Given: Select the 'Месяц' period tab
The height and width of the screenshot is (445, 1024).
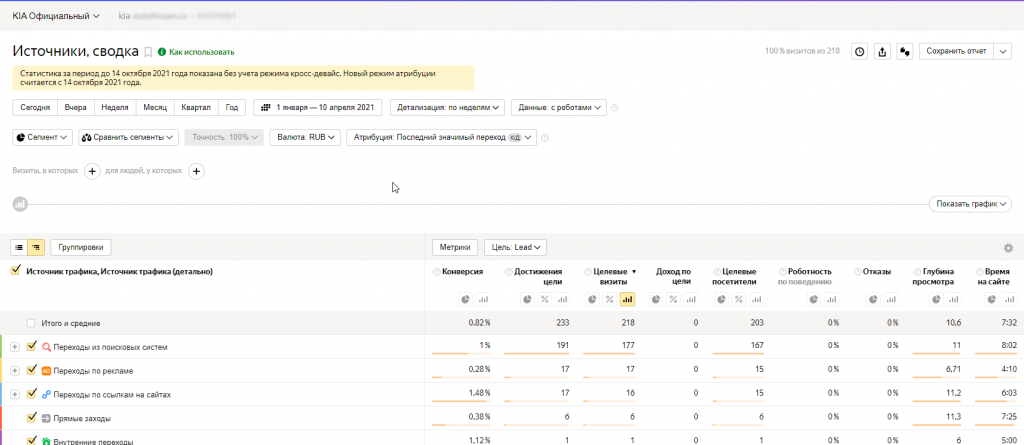Looking at the screenshot, I should pyautogui.click(x=155, y=108).
